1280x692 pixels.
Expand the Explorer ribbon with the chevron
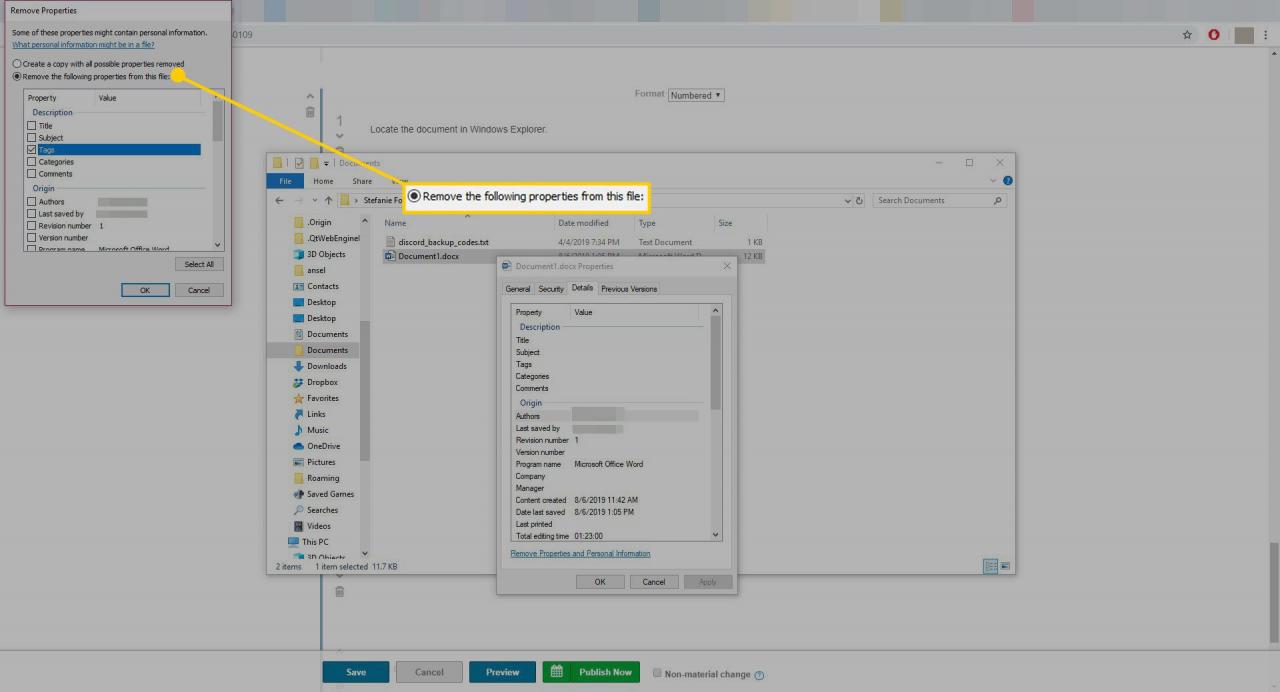coord(993,181)
